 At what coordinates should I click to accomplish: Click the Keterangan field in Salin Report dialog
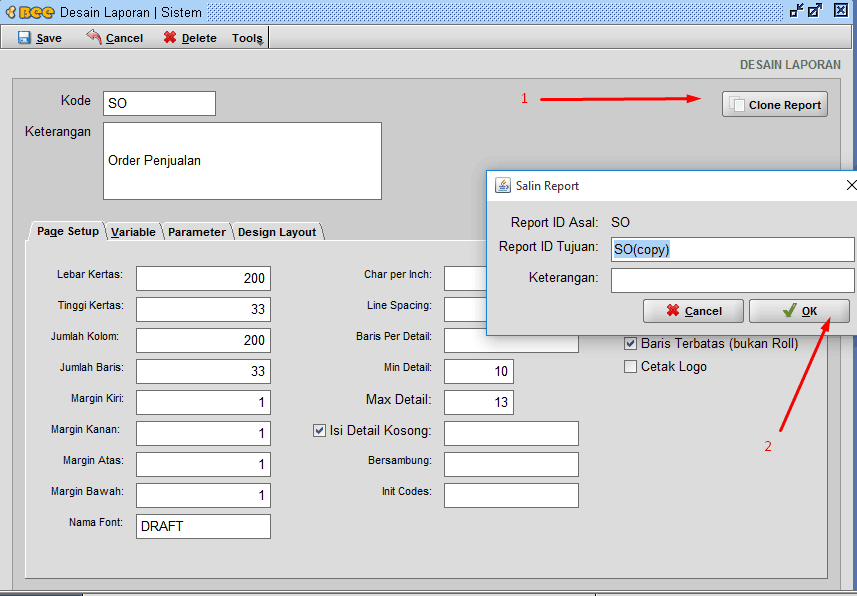(x=732, y=280)
